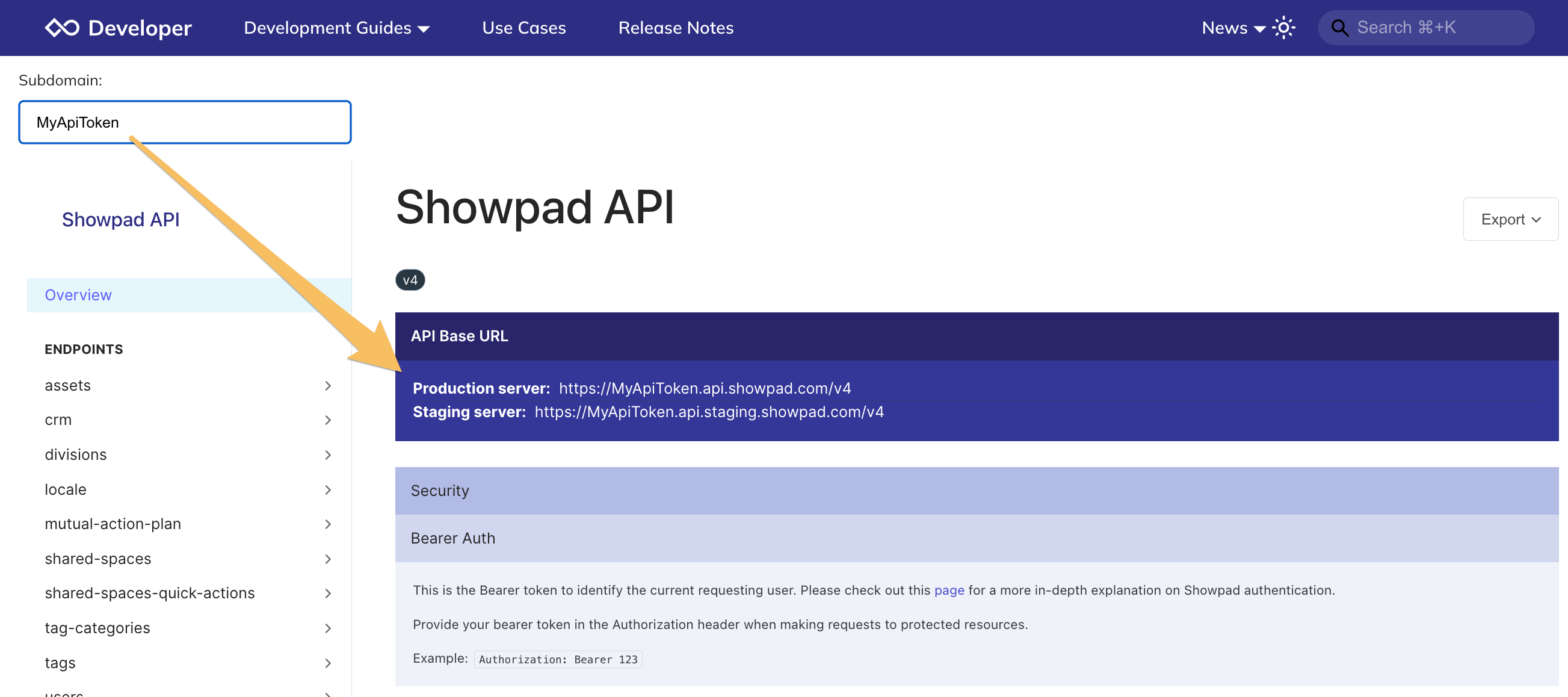Click the Staging server URL text
This screenshot has height=697, width=1568.
coord(709,412)
